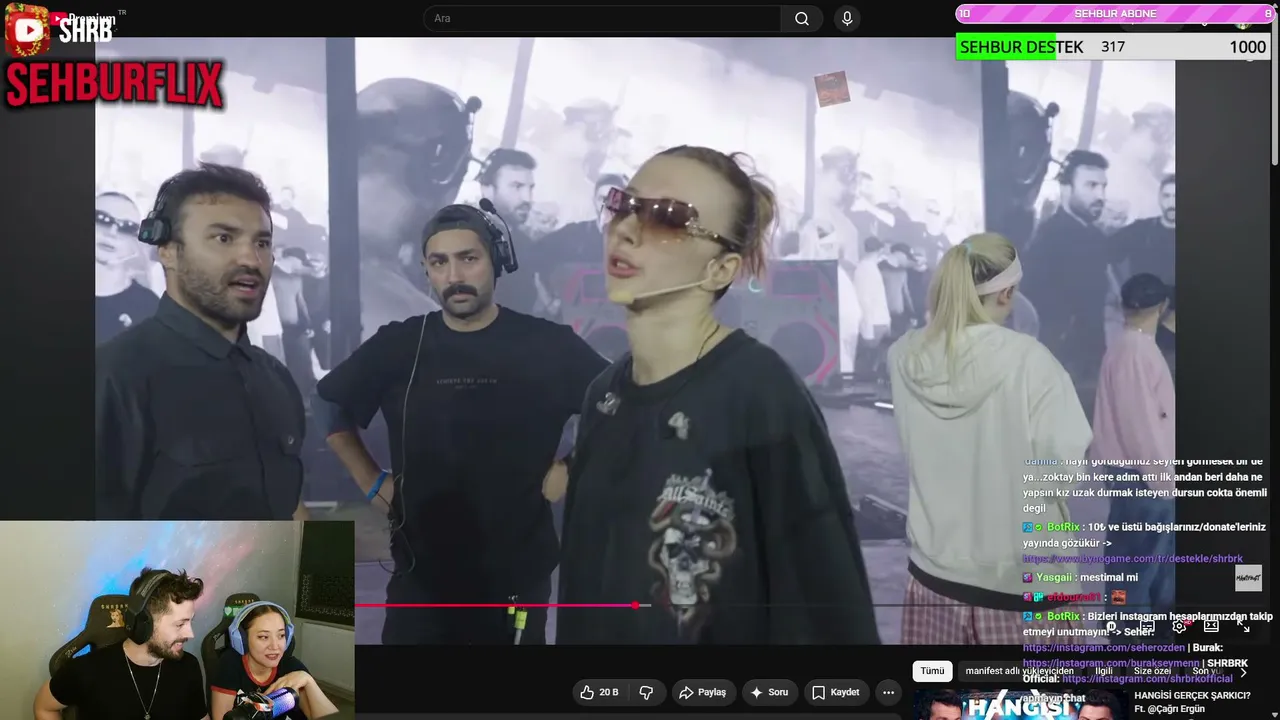Start voice search with microphone icon
Image resolution: width=1280 pixels, height=720 pixels.
(x=847, y=18)
